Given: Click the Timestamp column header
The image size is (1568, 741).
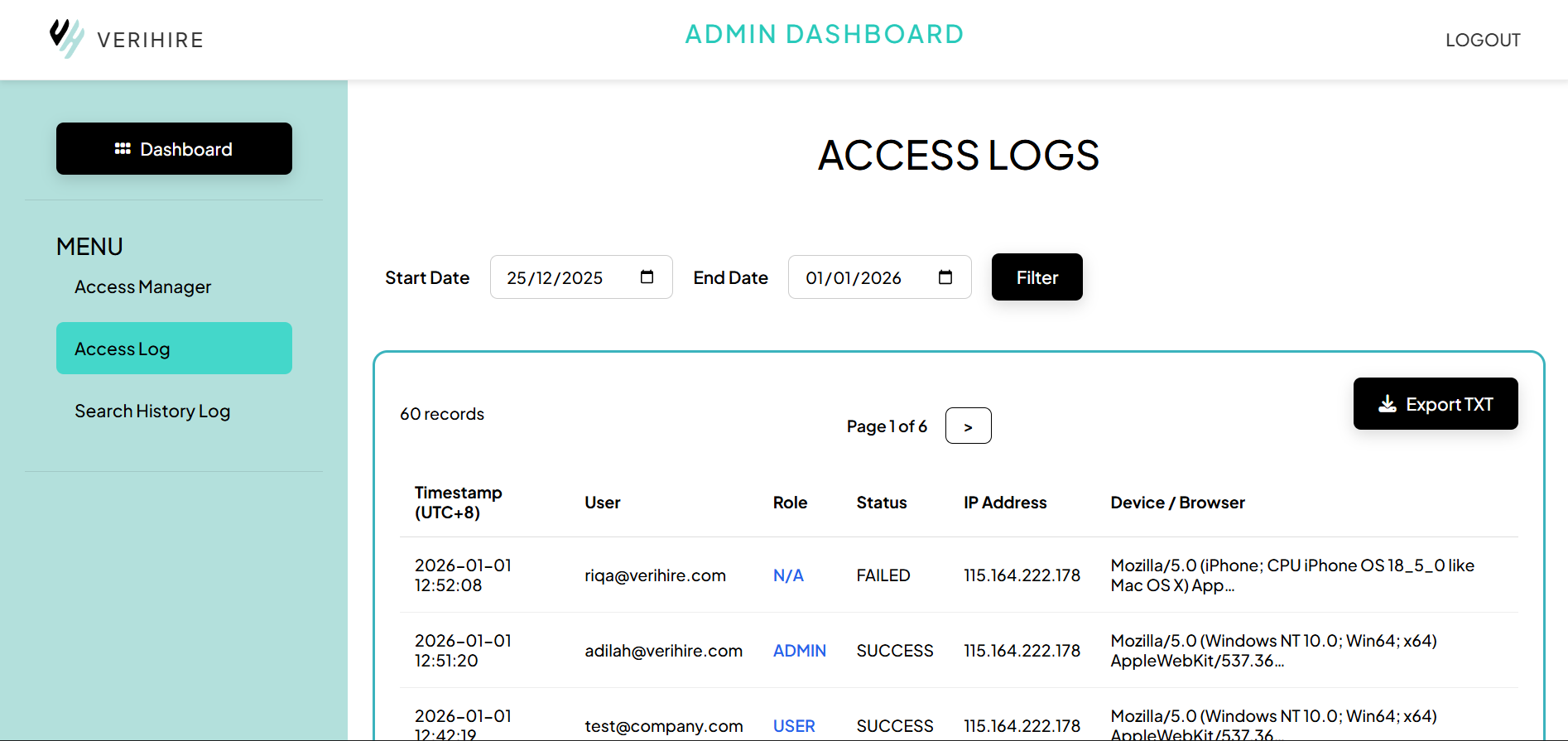Looking at the screenshot, I should (458, 503).
